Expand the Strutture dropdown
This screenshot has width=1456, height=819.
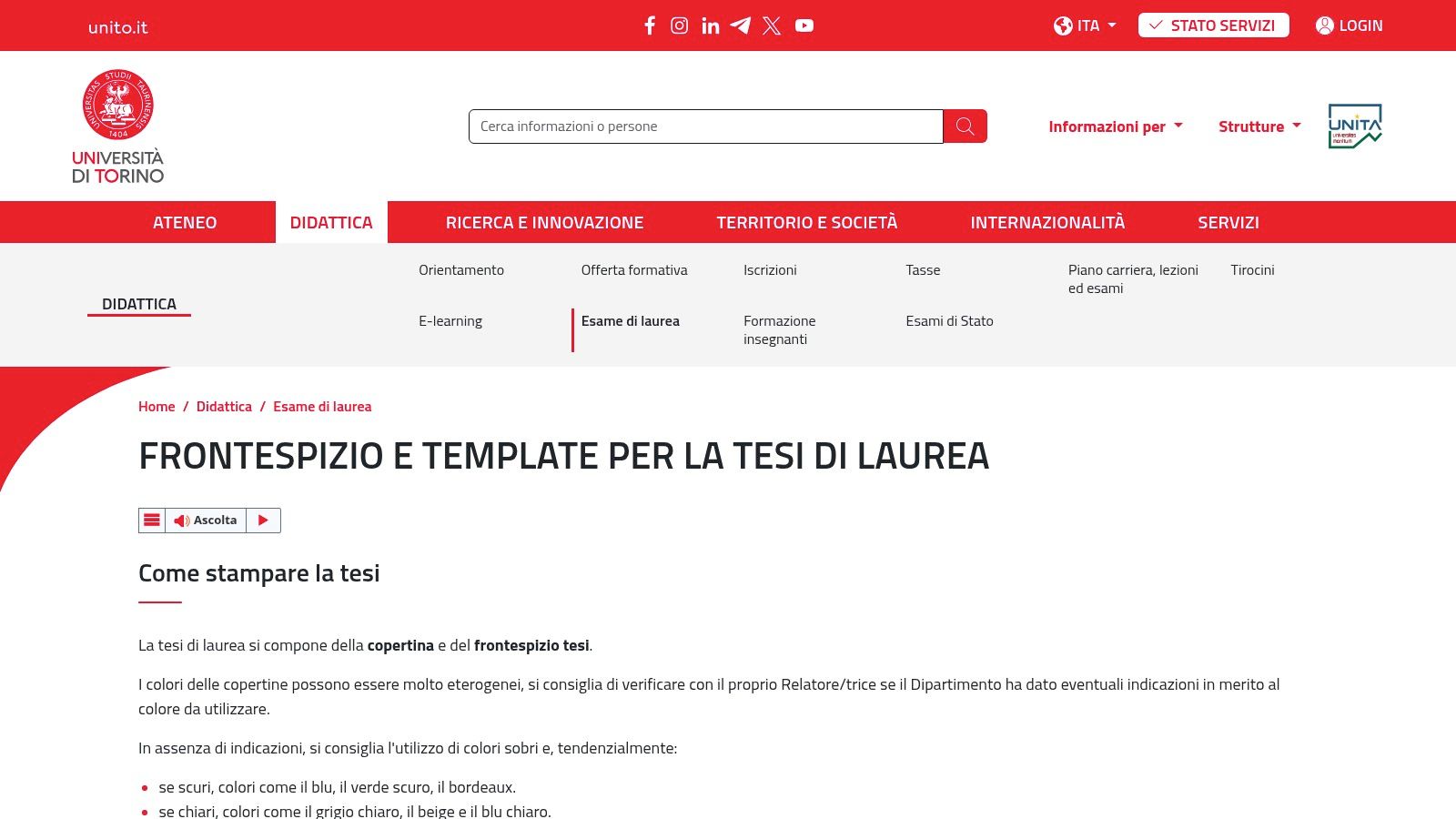1259,126
